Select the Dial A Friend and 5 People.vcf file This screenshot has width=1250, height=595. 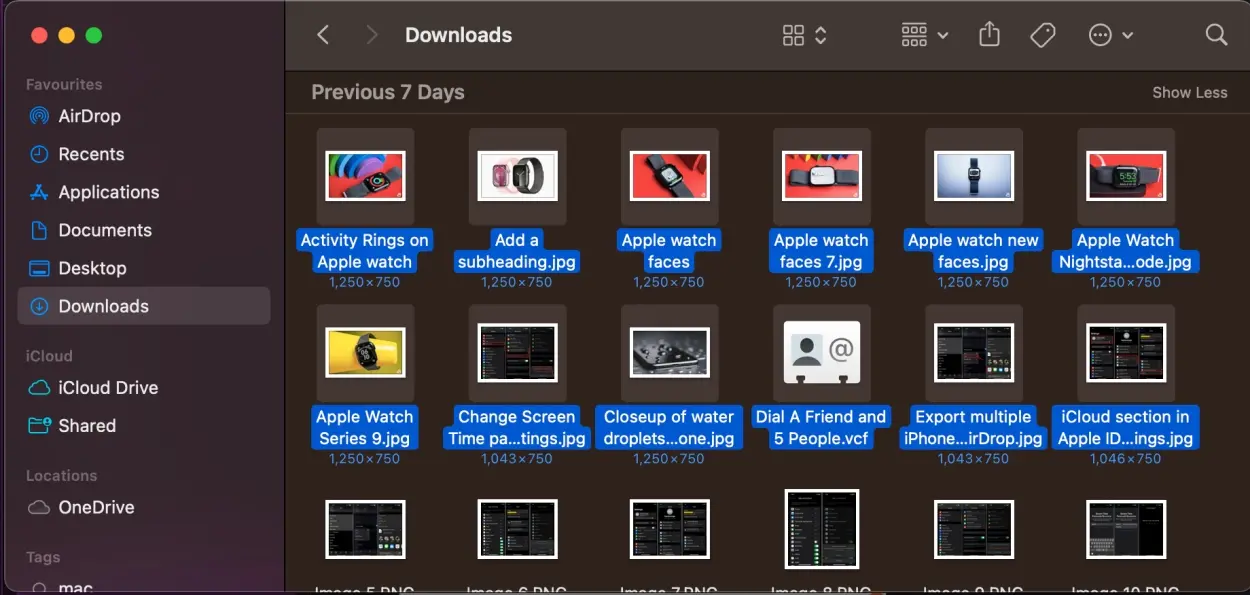821,353
